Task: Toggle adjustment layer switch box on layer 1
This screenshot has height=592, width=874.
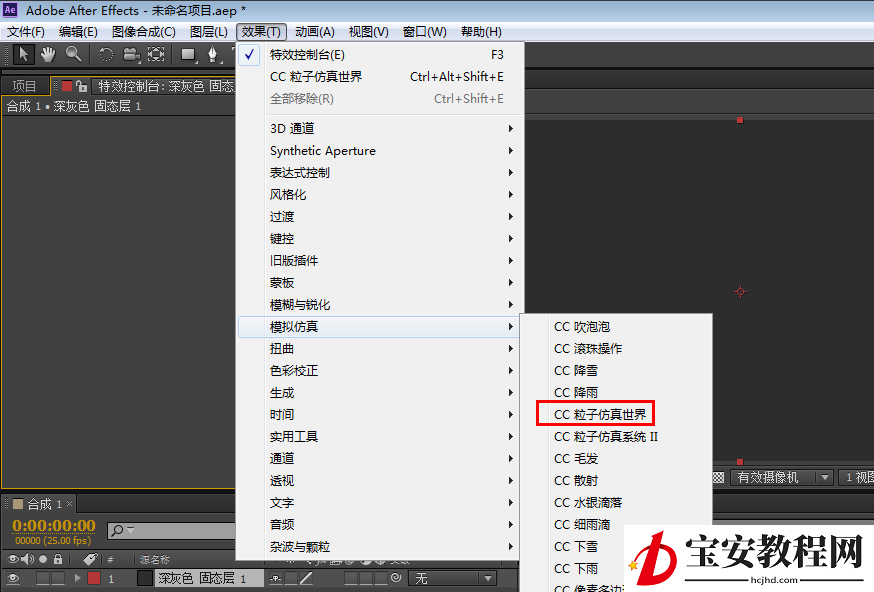Action: 366,579
